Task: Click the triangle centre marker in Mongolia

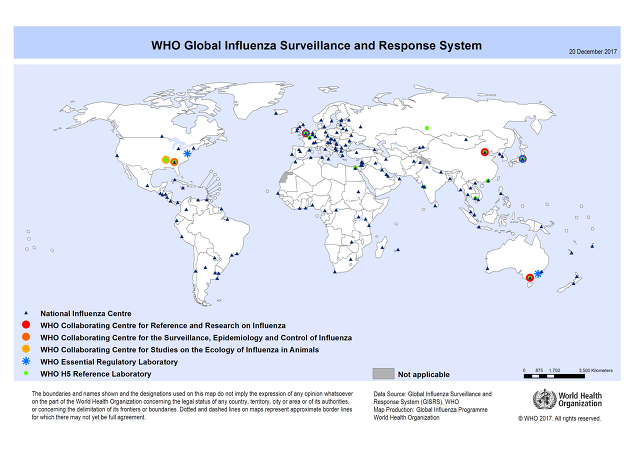Action: [466, 140]
